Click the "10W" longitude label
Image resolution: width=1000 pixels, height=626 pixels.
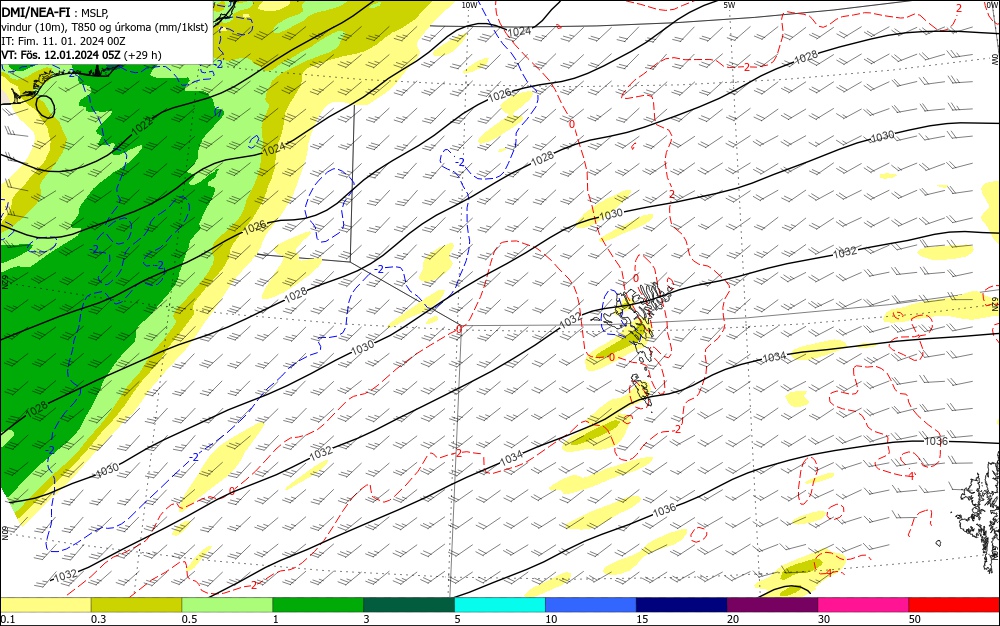[469, 5]
